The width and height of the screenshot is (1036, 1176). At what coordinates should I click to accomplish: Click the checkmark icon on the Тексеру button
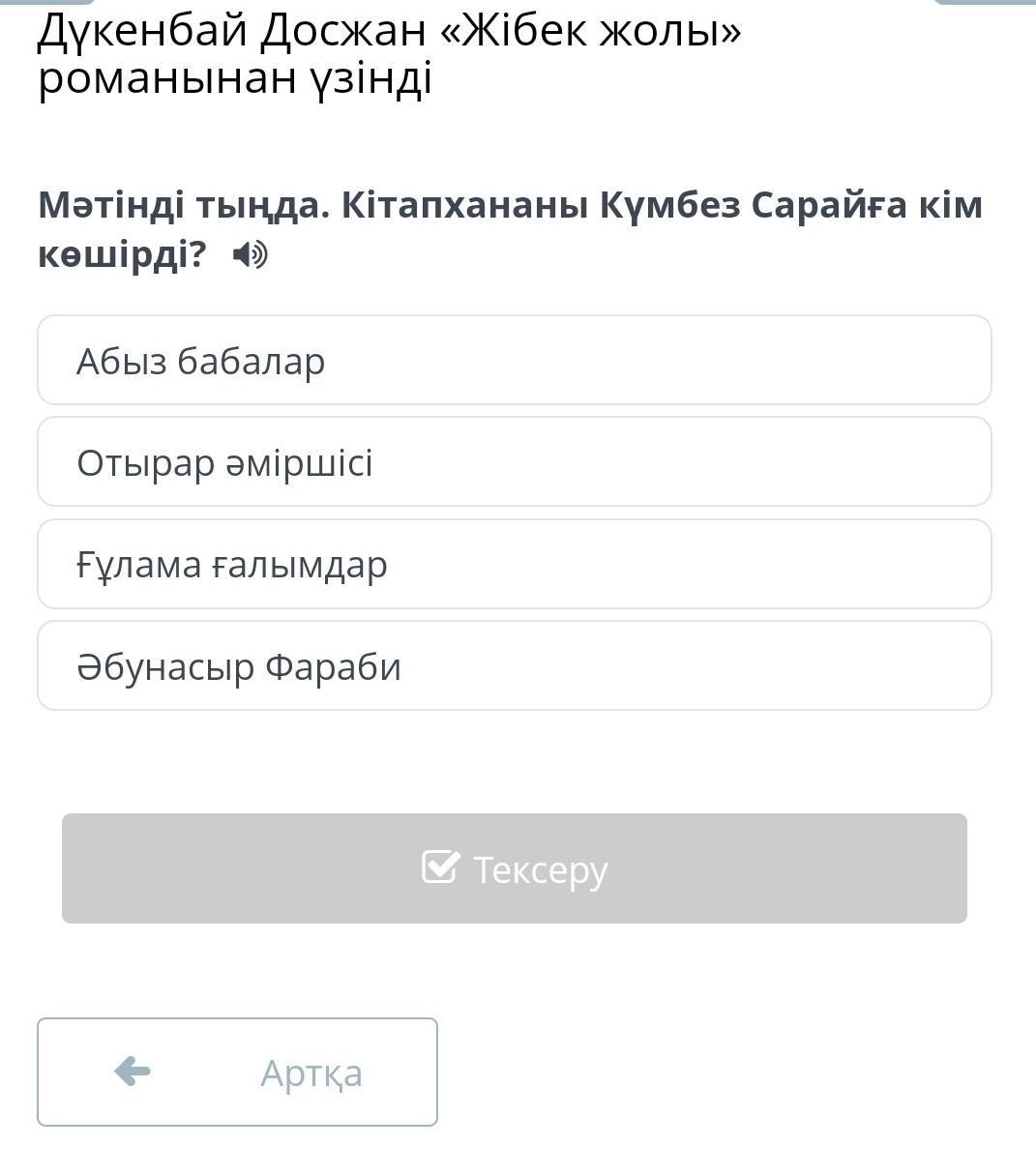[440, 867]
